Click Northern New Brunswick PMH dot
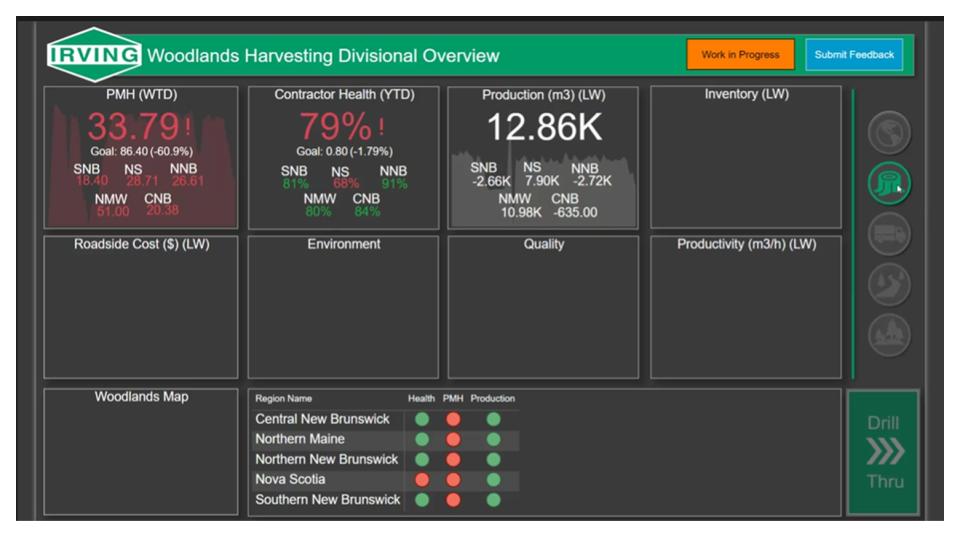The width and height of the screenshot is (960, 540). [x=453, y=460]
